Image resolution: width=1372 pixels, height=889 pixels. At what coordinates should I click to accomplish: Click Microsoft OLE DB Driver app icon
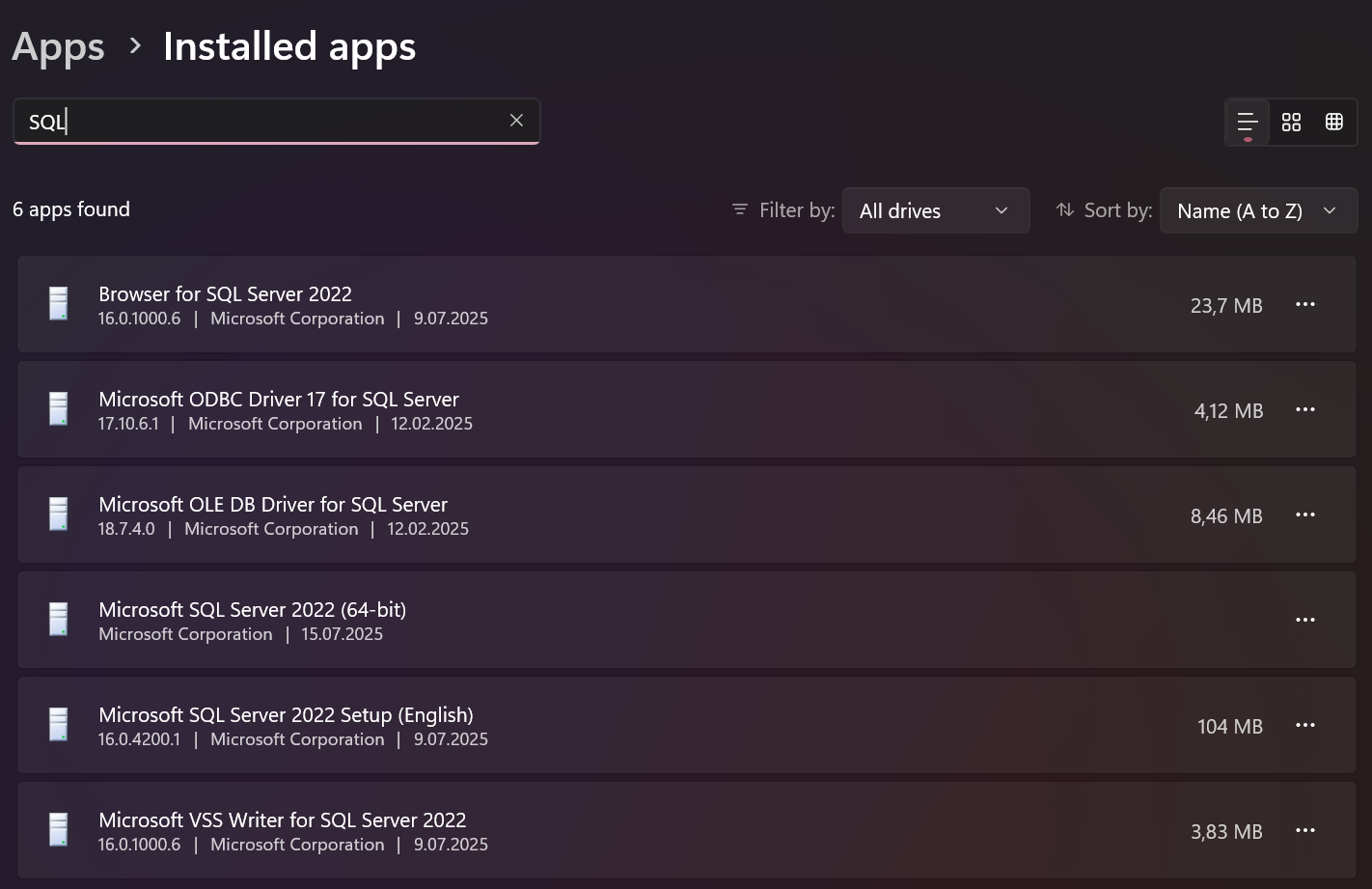point(58,514)
